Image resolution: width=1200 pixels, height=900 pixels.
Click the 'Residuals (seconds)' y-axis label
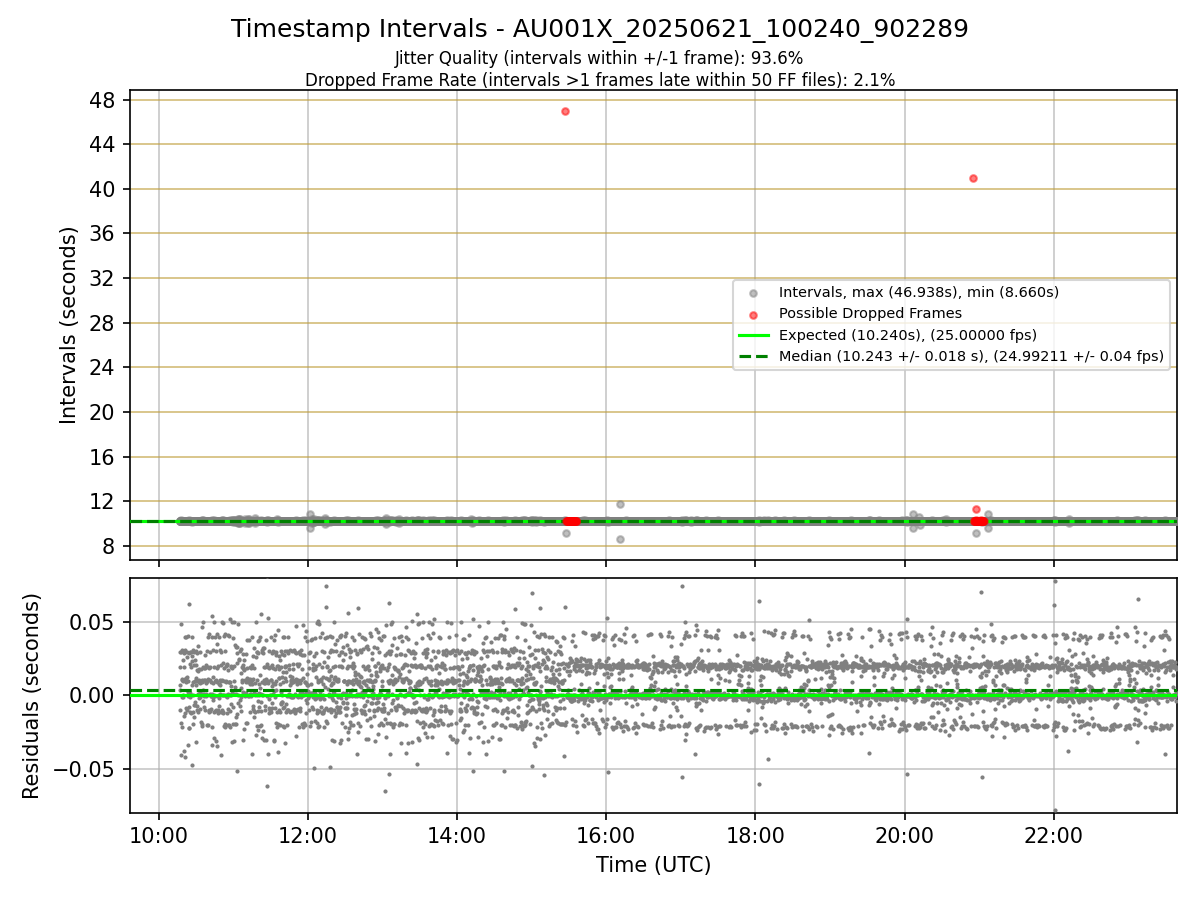[x=31, y=696]
